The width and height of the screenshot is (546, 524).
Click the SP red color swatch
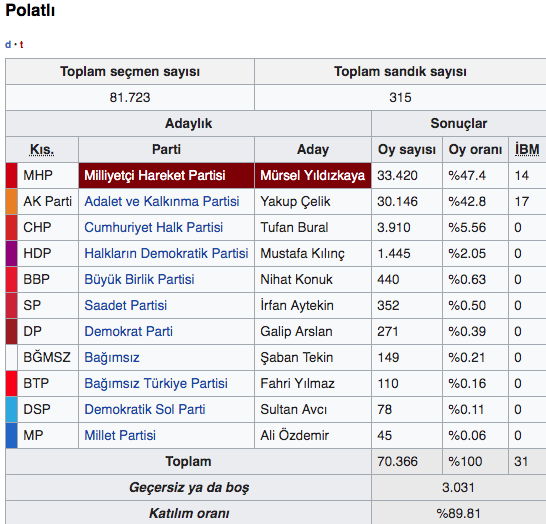11,305
